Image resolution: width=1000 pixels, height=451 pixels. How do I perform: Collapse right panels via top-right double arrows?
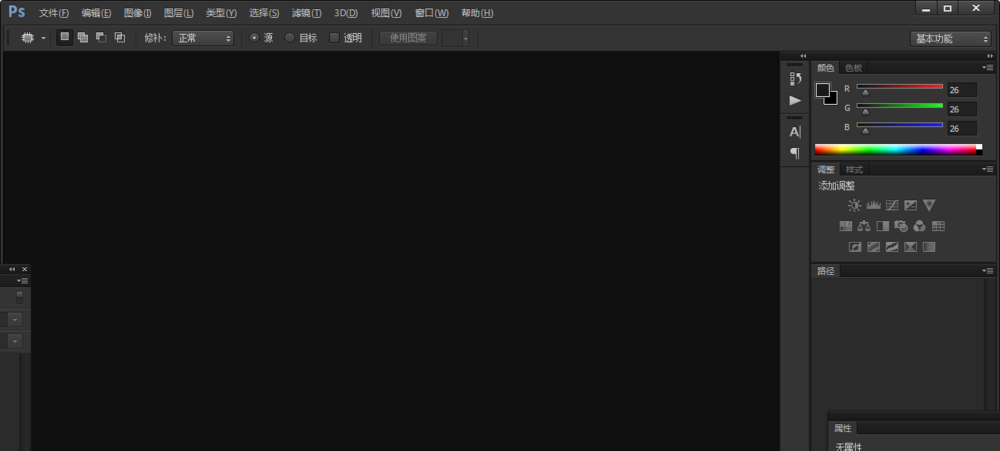click(990, 56)
